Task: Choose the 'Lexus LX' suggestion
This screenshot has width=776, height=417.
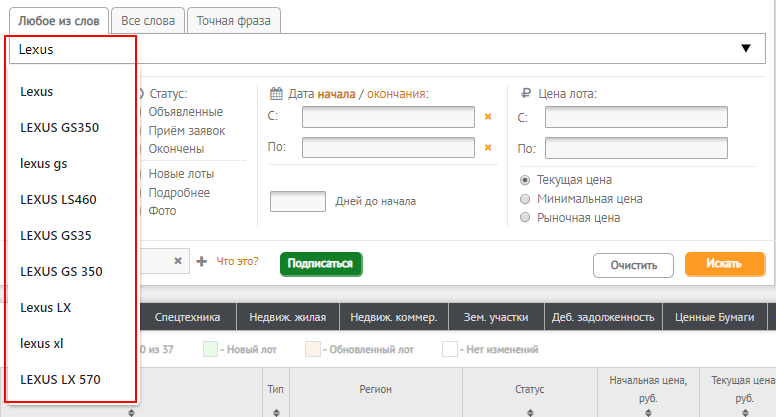Action: (x=46, y=308)
